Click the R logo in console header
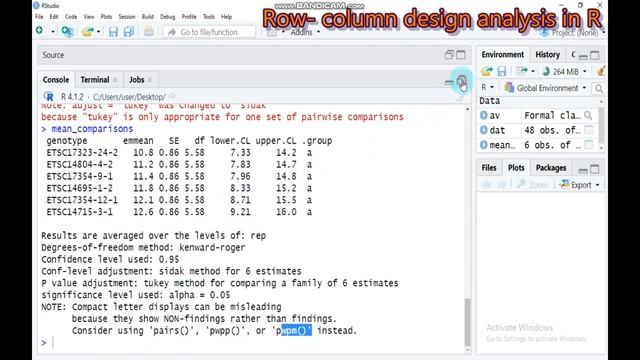 click(x=49, y=97)
